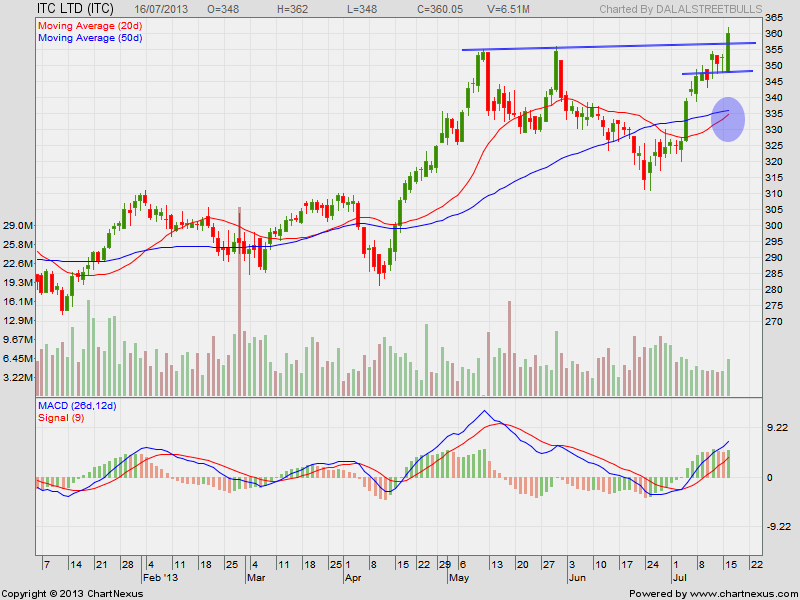Viewport: 800px width, 600px height.
Task: Click the 16.1M volume axis label
Action: tap(18, 302)
